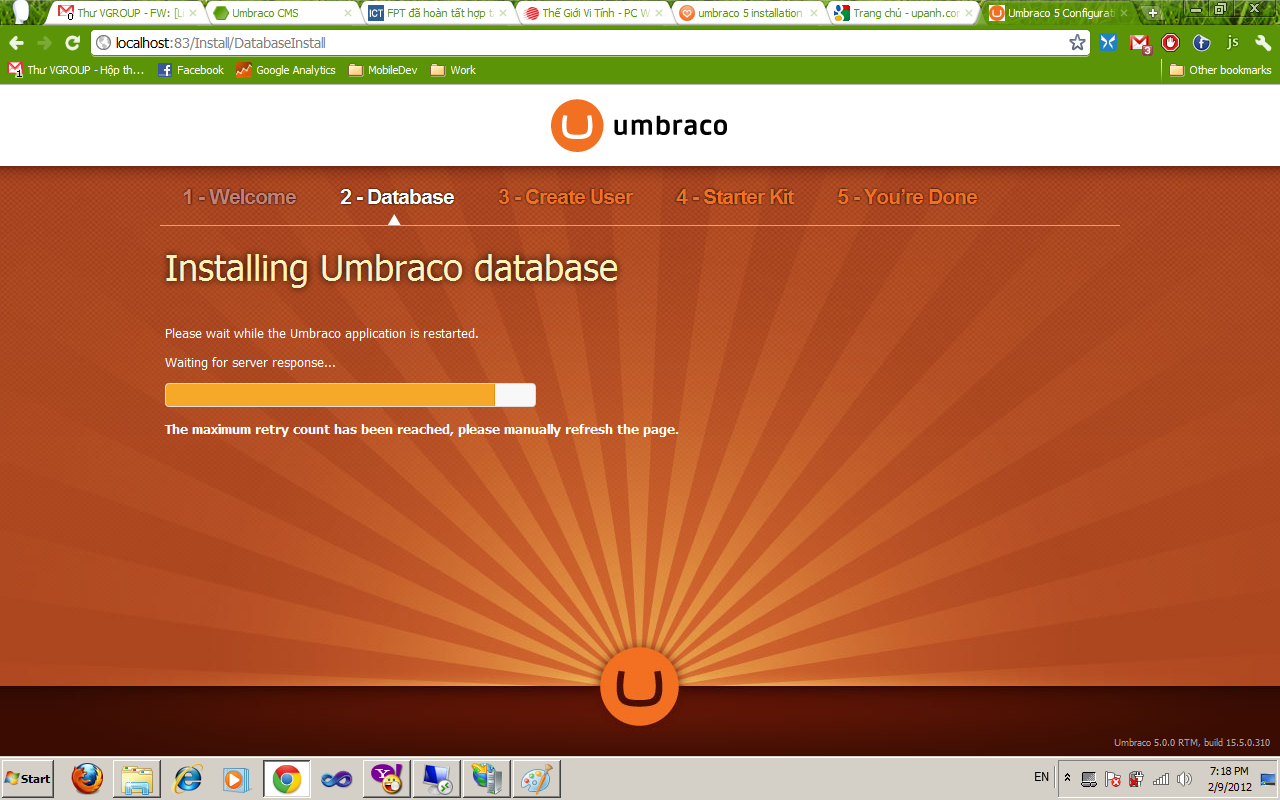The image size is (1280, 800).
Task: Launch Internet Explorer from the taskbar
Action: [x=187, y=778]
